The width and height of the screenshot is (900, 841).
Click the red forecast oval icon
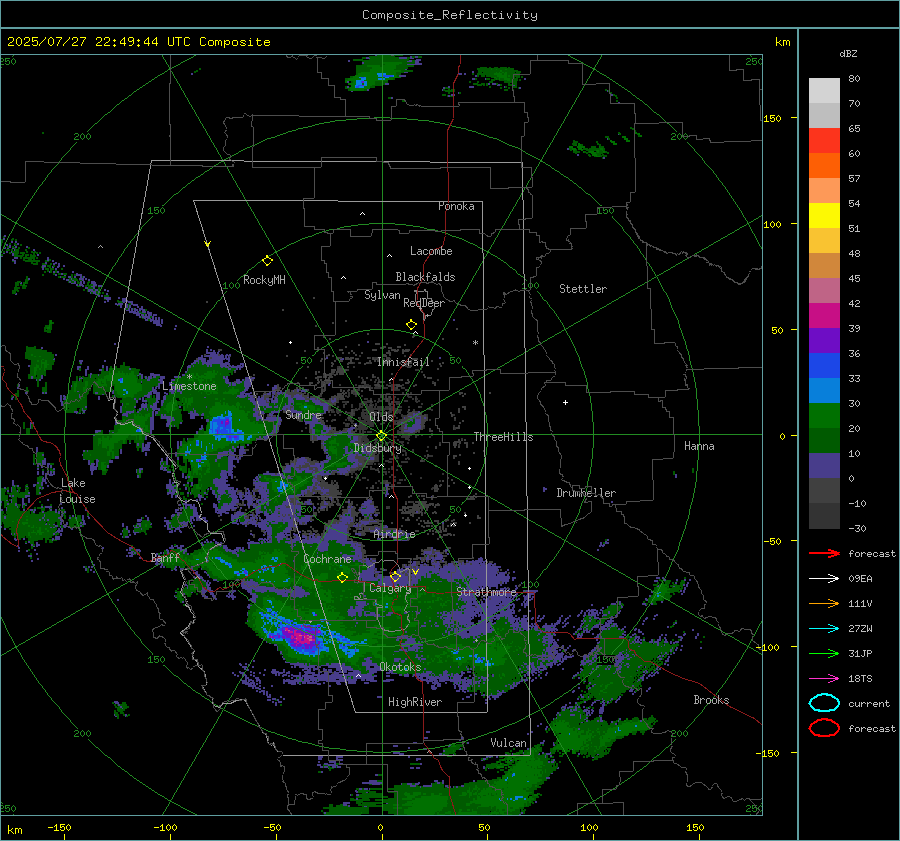(x=824, y=728)
